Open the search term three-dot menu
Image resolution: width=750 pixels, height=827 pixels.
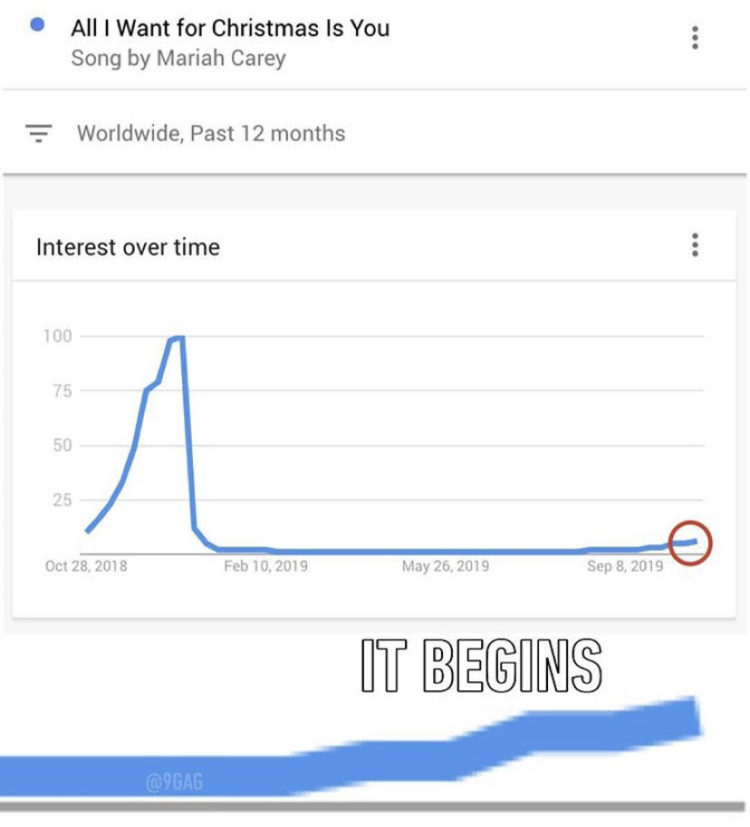pyautogui.click(x=695, y=38)
